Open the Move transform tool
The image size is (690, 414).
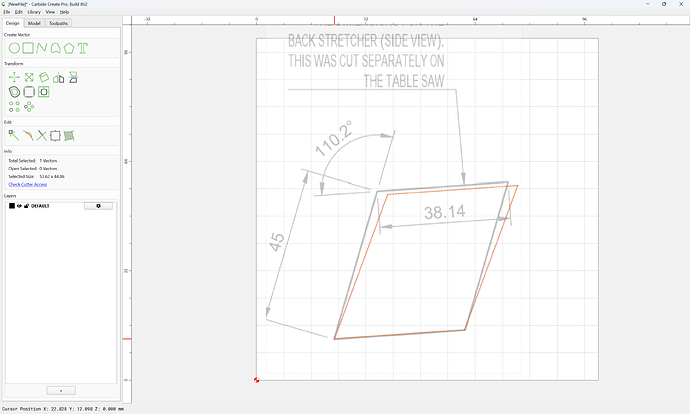(x=14, y=77)
